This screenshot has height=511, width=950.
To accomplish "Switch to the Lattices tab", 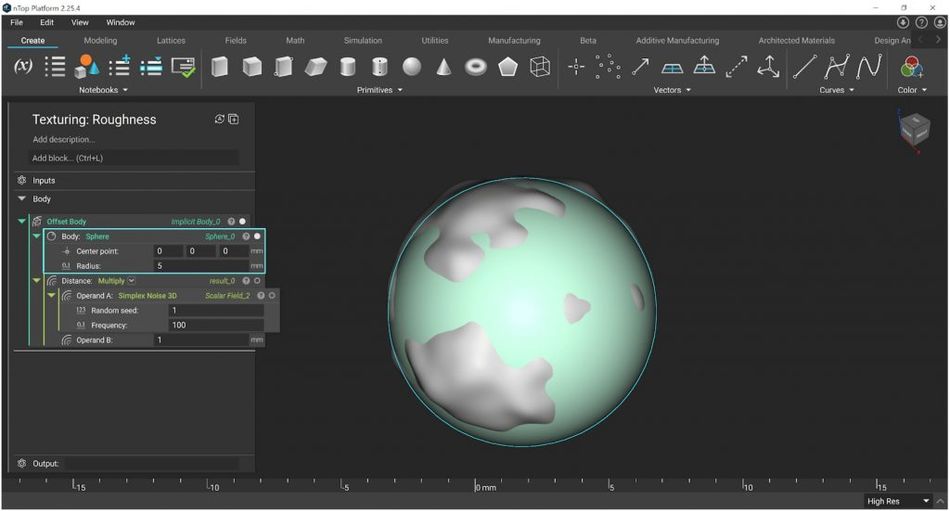I will [171, 41].
